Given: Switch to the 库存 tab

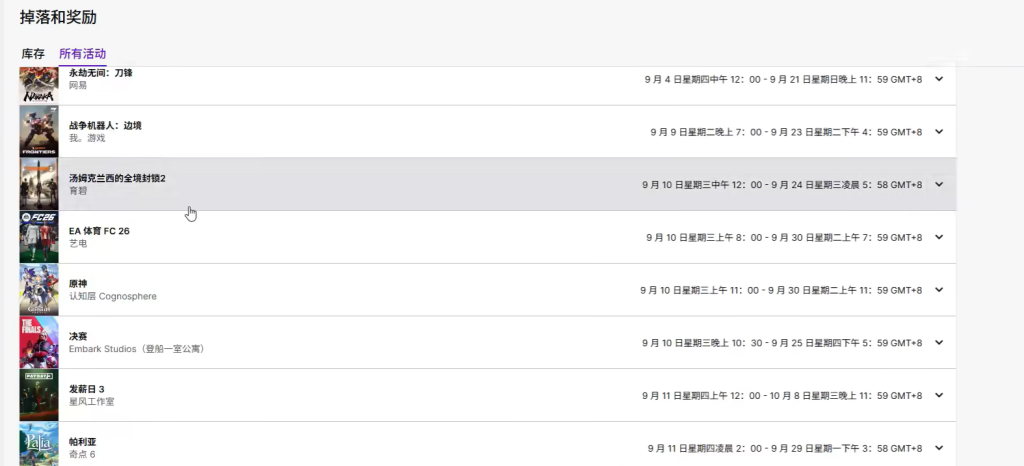Looking at the screenshot, I should click(x=33, y=53).
